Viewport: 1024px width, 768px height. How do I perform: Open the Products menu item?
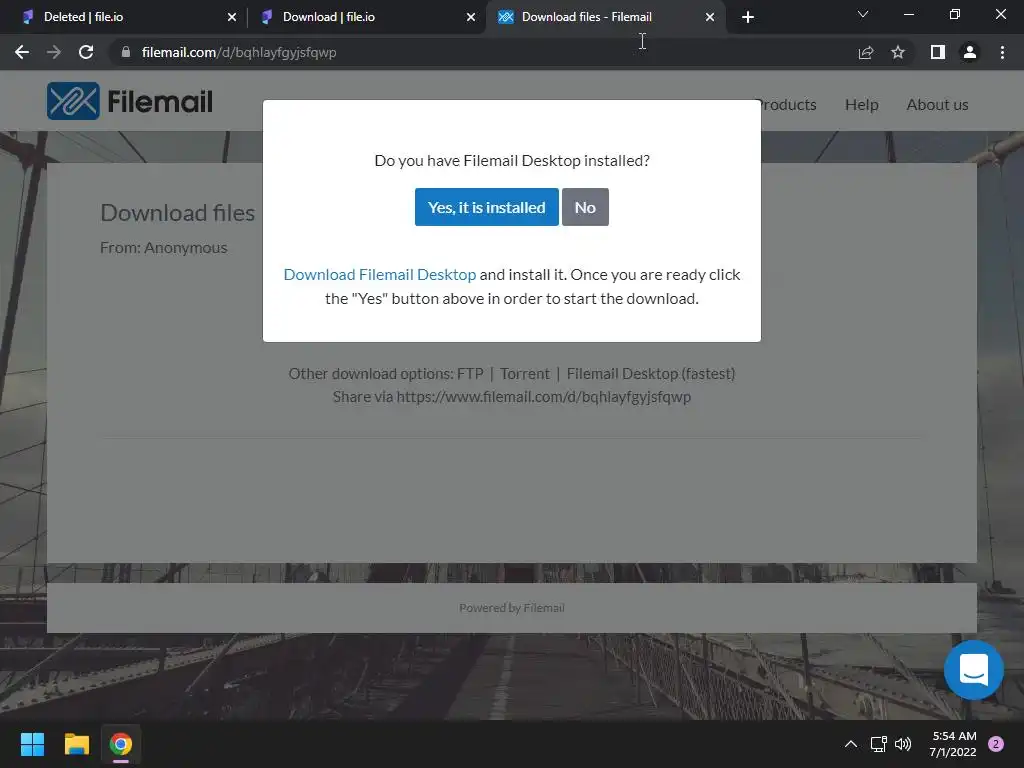point(787,104)
